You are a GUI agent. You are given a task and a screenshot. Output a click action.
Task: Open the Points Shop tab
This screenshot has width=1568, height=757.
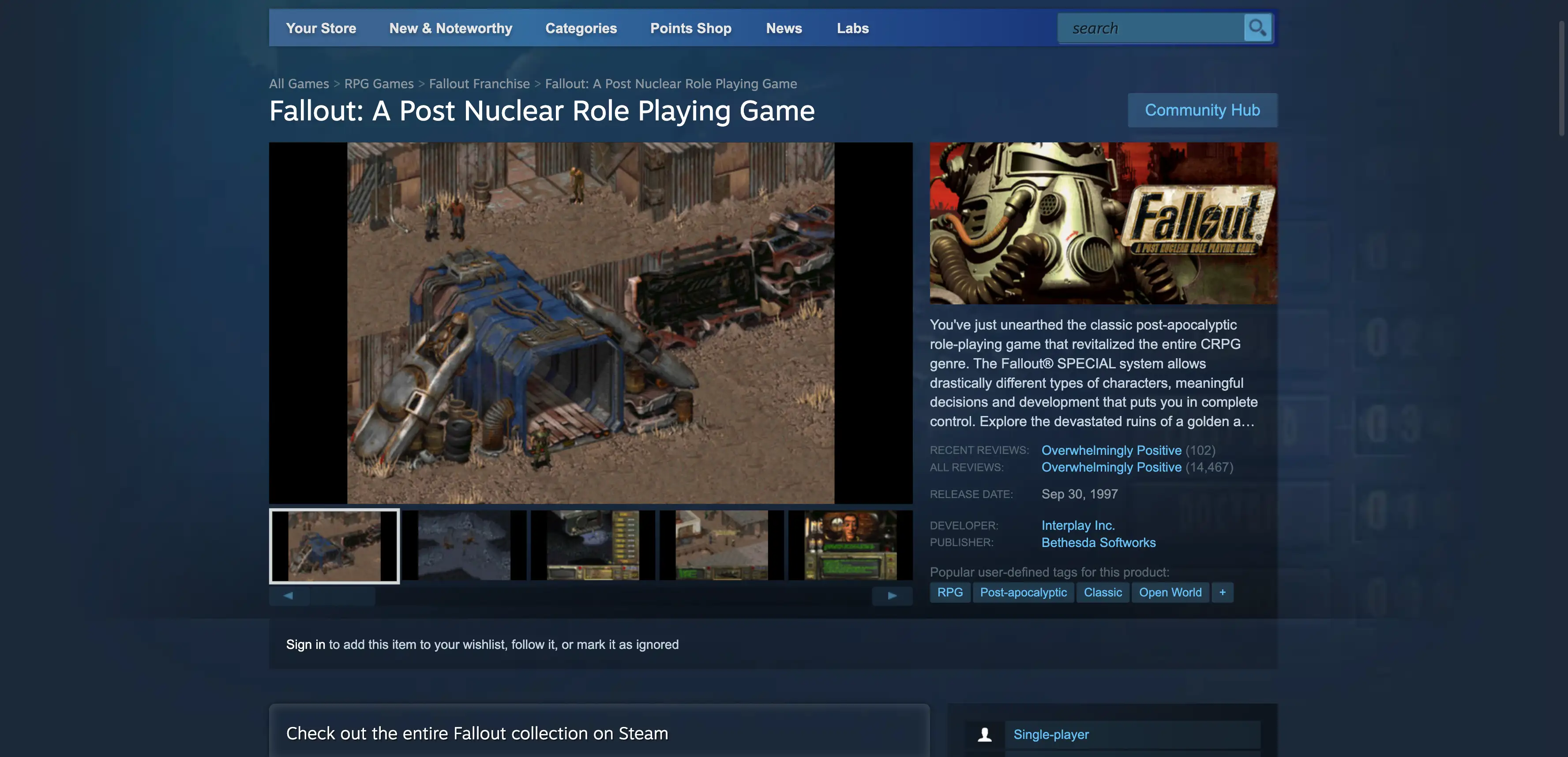(x=690, y=28)
